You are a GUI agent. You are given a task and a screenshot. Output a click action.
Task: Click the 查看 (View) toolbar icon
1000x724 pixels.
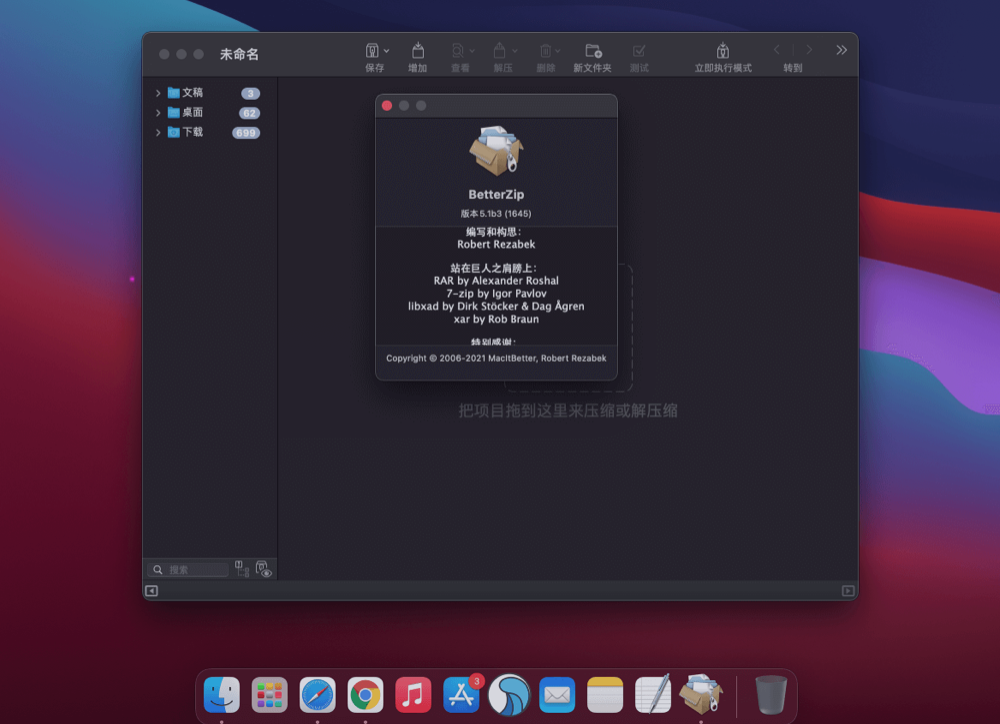click(457, 51)
